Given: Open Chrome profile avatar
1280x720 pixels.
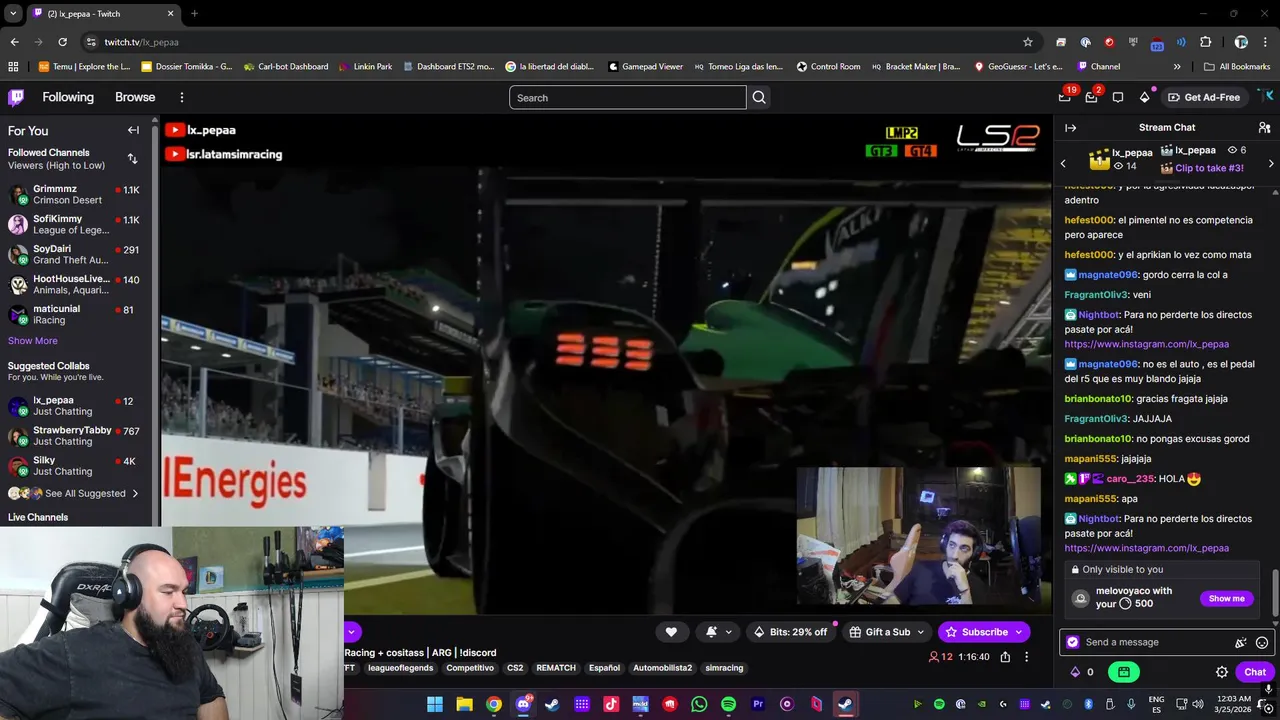Looking at the screenshot, I should click(1241, 42).
